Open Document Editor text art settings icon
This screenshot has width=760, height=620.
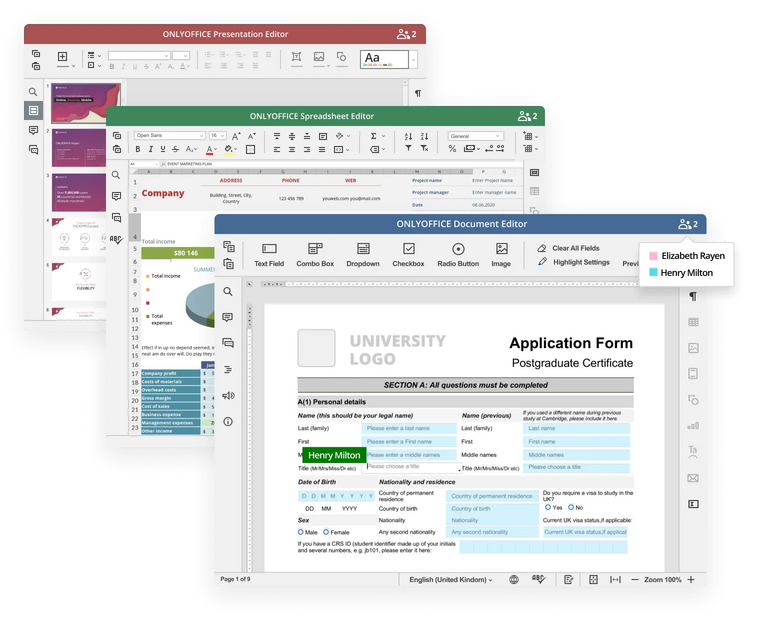[693, 451]
